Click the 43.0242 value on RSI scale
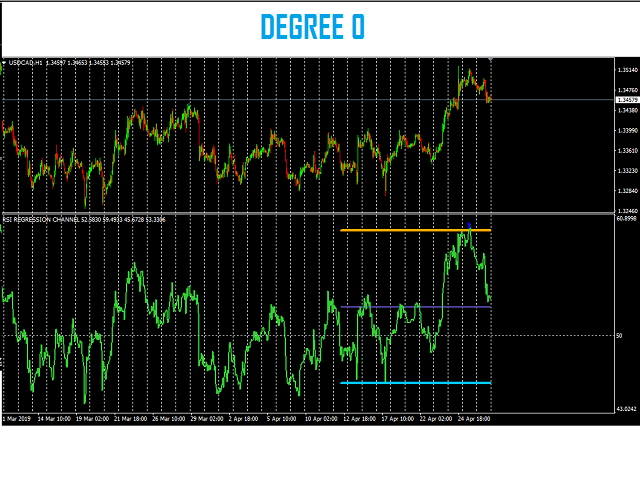 pyautogui.click(x=627, y=409)
